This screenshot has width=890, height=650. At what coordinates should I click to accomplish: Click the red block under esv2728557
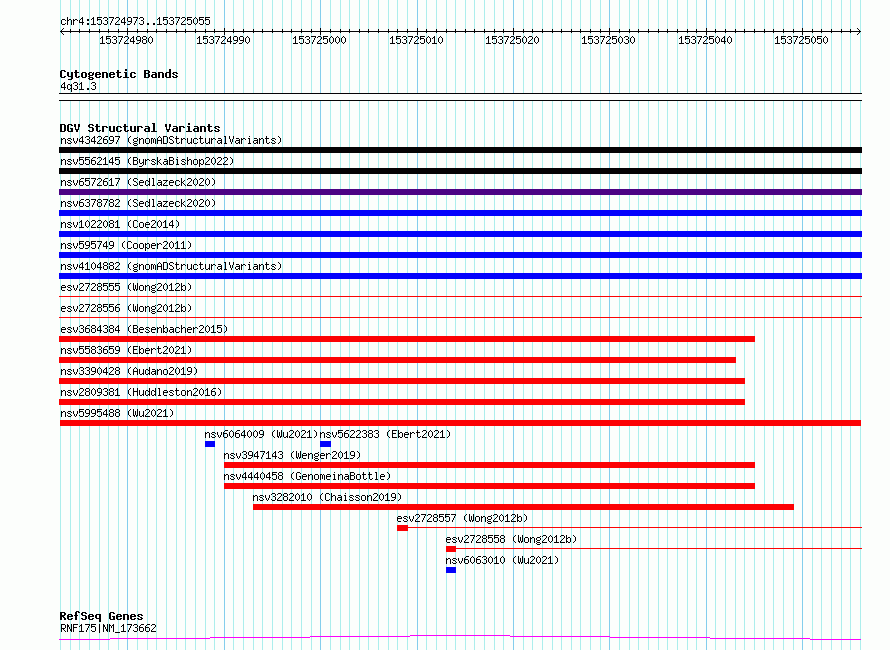point(402,528)
